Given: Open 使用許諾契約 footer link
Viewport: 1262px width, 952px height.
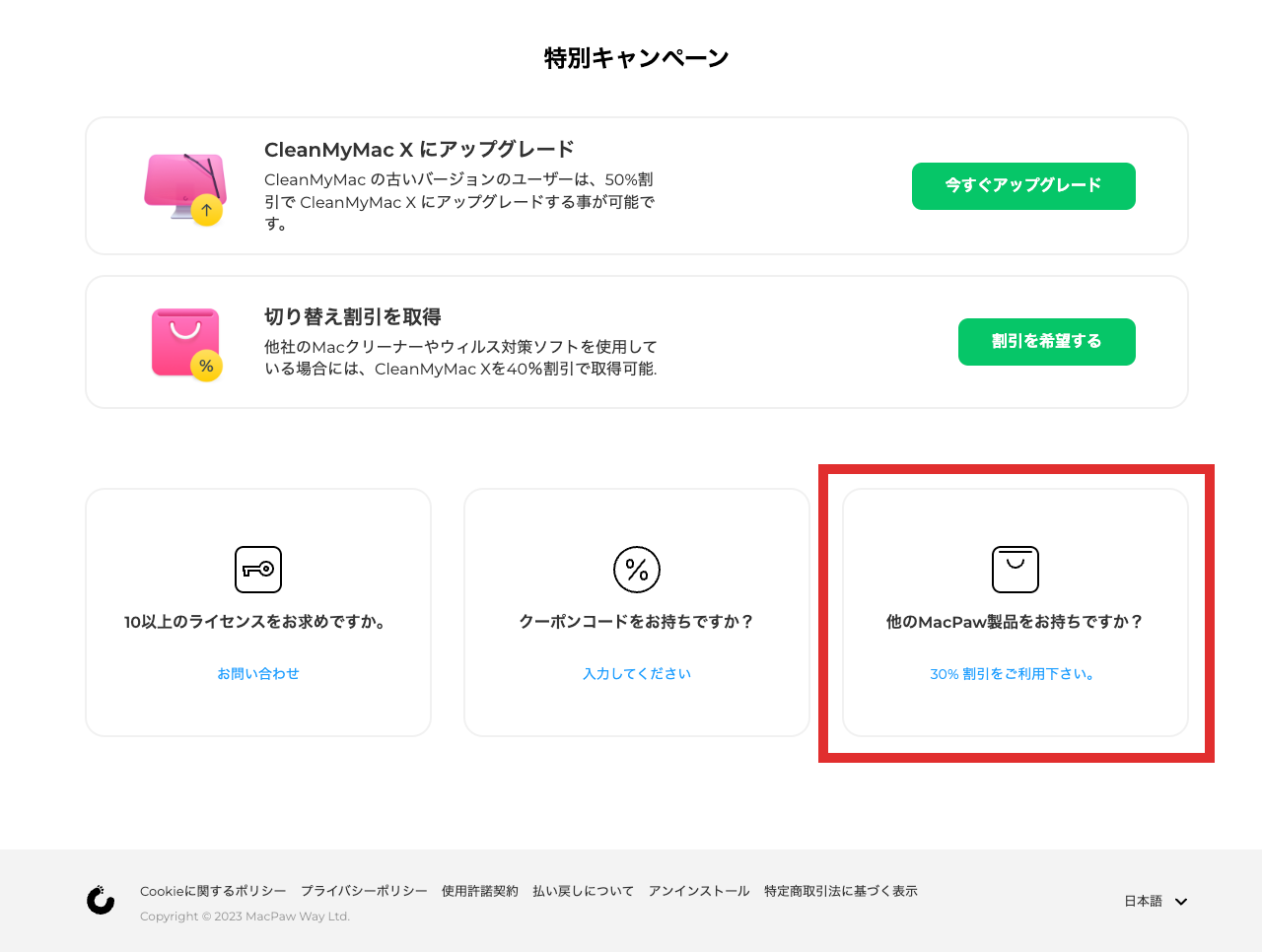Looking at the screenshot, I should tap(480, 891).
